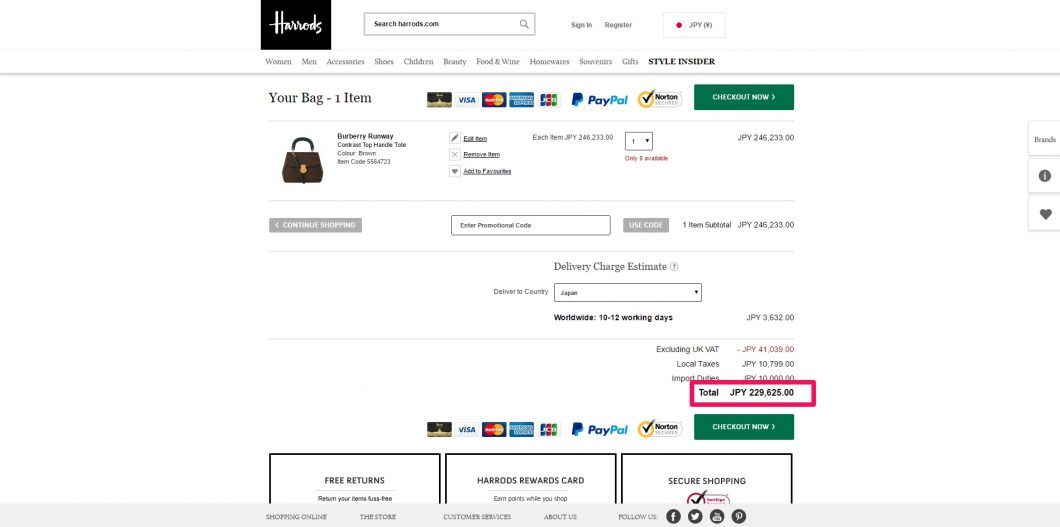This screenshot has height=527, width=1060.
Task: Open the Harrods Pinterest icon
Action: point(739,517)
